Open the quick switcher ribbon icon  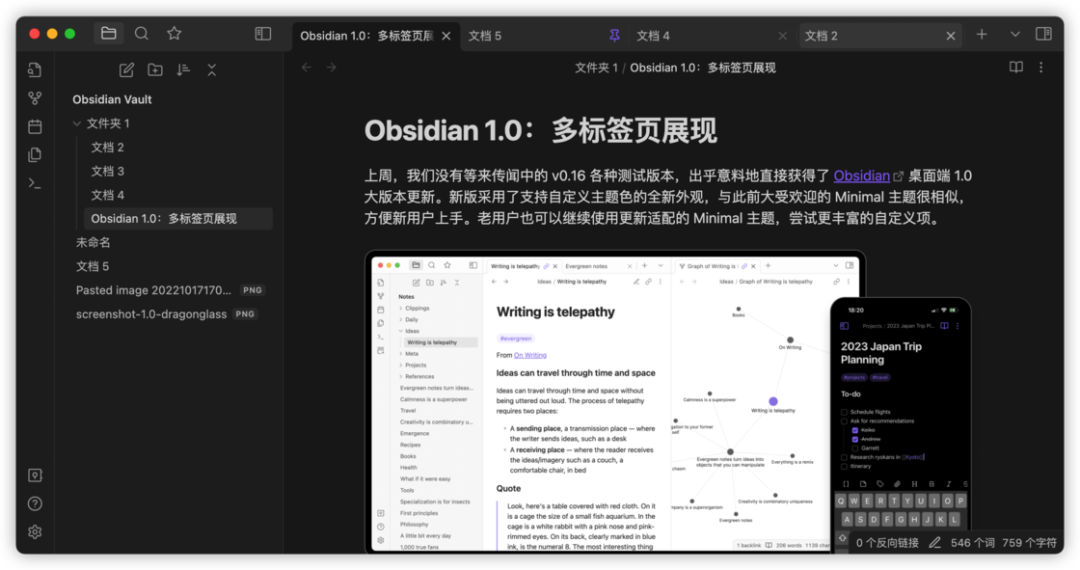tap(34, 70)
